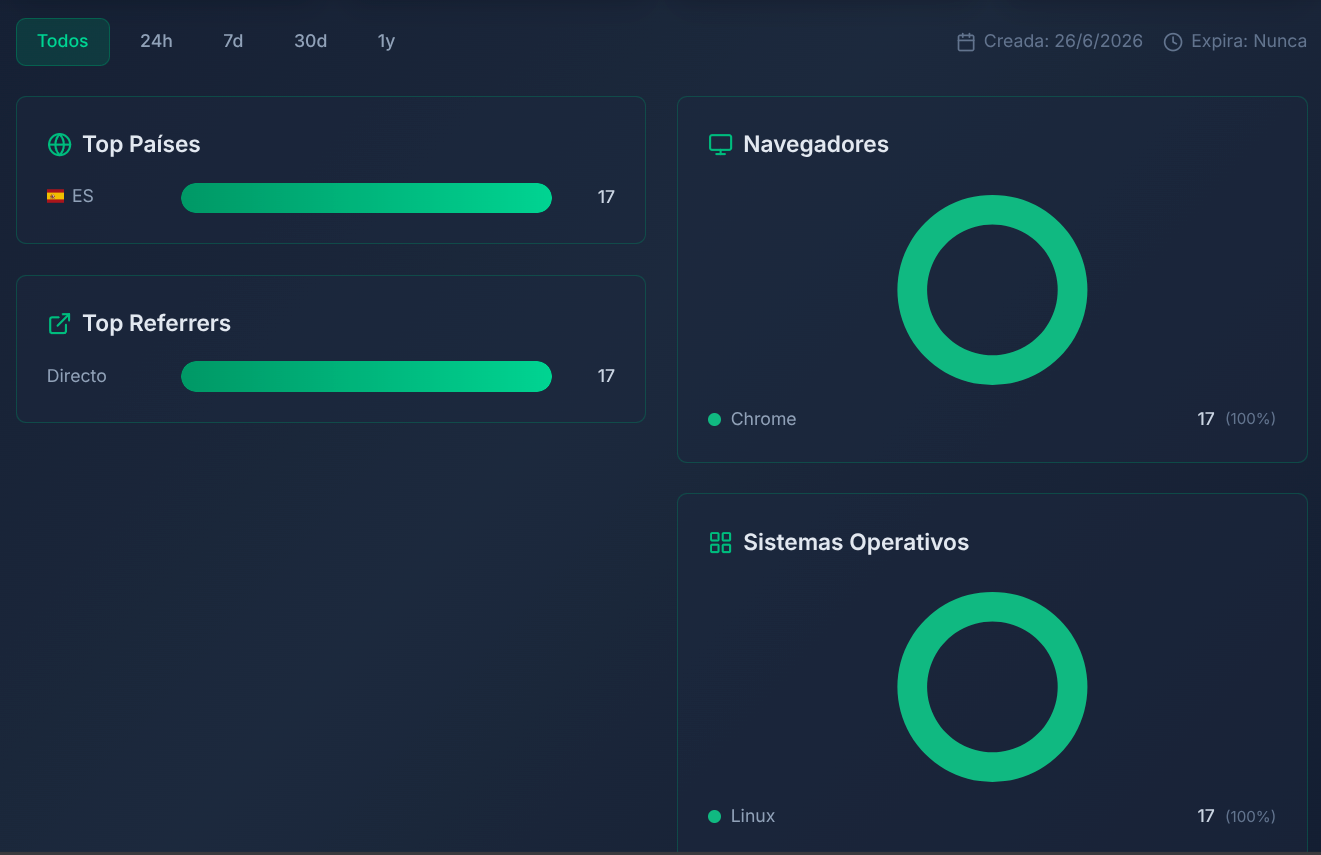Click the 17 count in Linux row
This screenshot has width=1321, height=855.
pos(1206,817)
